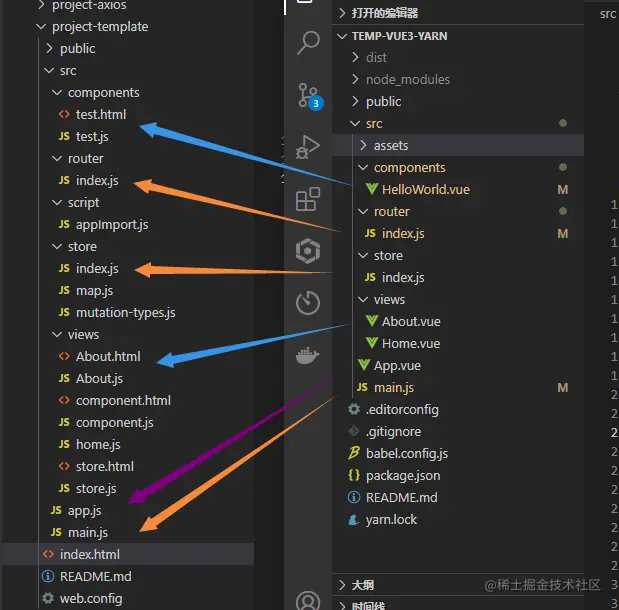The image size is (619, 610).
Task: Collapse the TEMP-VUE3-YARN root section
Action: click(x=342, y=36)
